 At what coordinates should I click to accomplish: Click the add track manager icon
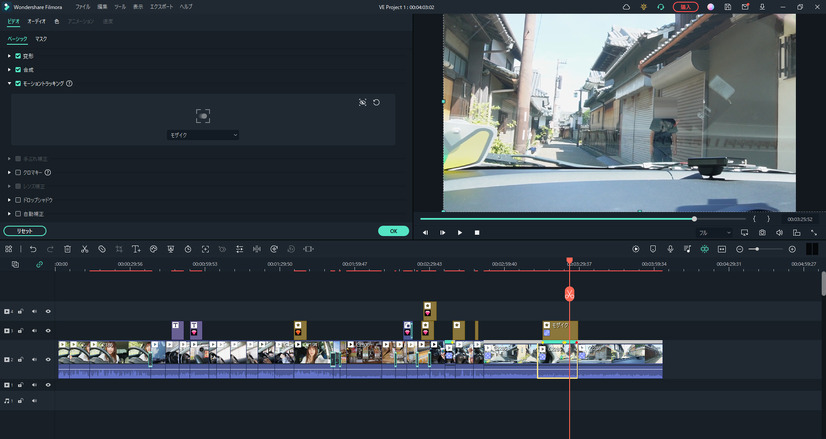15,265
